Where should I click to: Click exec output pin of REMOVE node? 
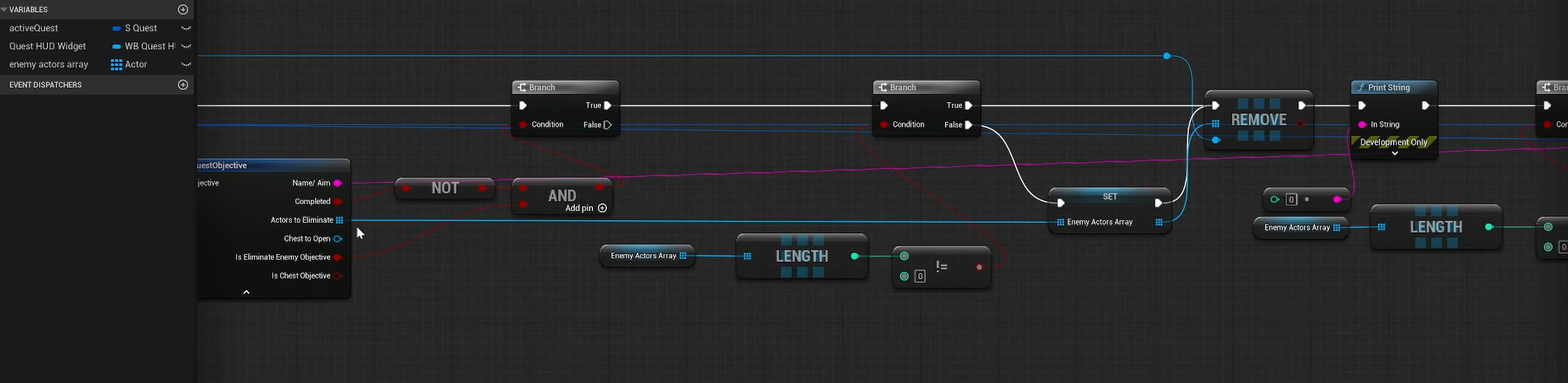[1301, 106]
